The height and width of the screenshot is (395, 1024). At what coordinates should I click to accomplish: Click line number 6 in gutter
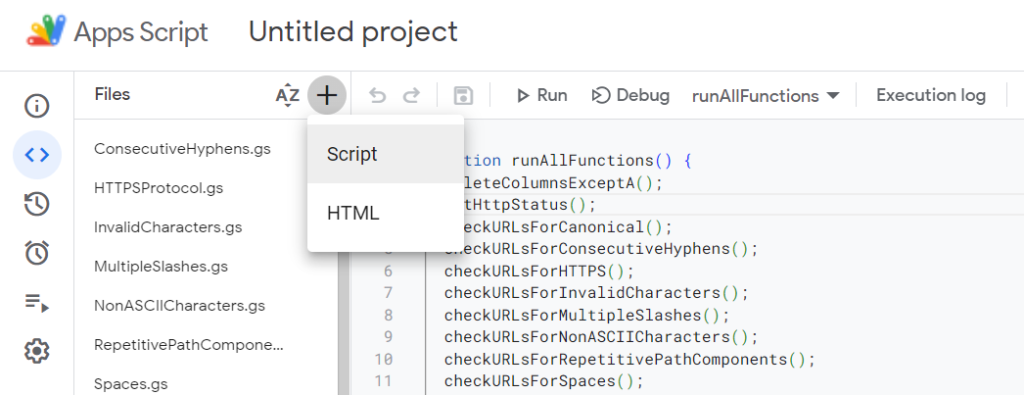tap(389, 270)
